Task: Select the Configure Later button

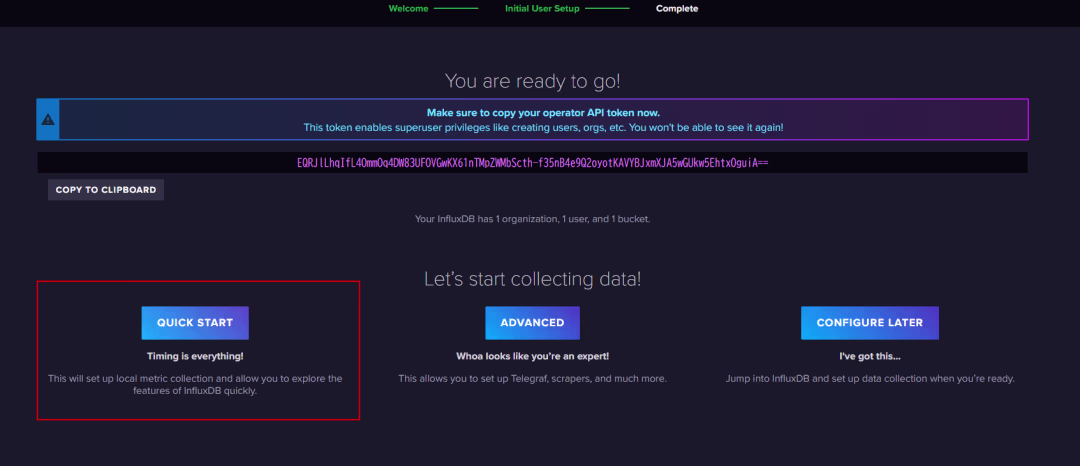Action: pyautogui.click(x=870, y=323)
